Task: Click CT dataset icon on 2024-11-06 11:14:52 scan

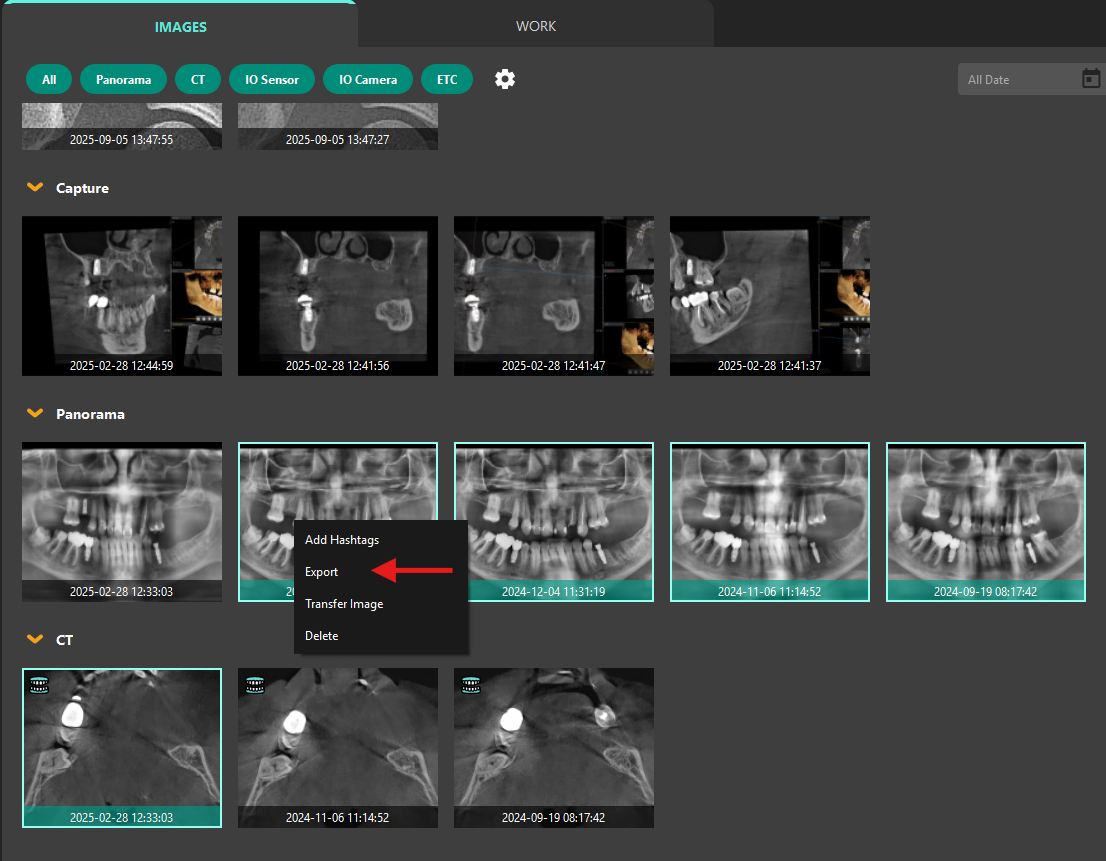Action: [x=255, y=685]
